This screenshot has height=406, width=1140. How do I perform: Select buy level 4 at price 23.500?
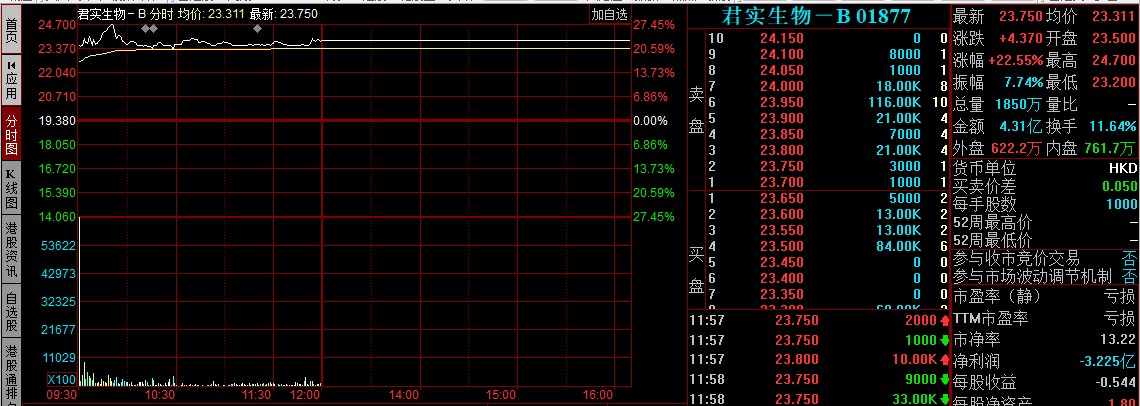[x=815, y=246]
